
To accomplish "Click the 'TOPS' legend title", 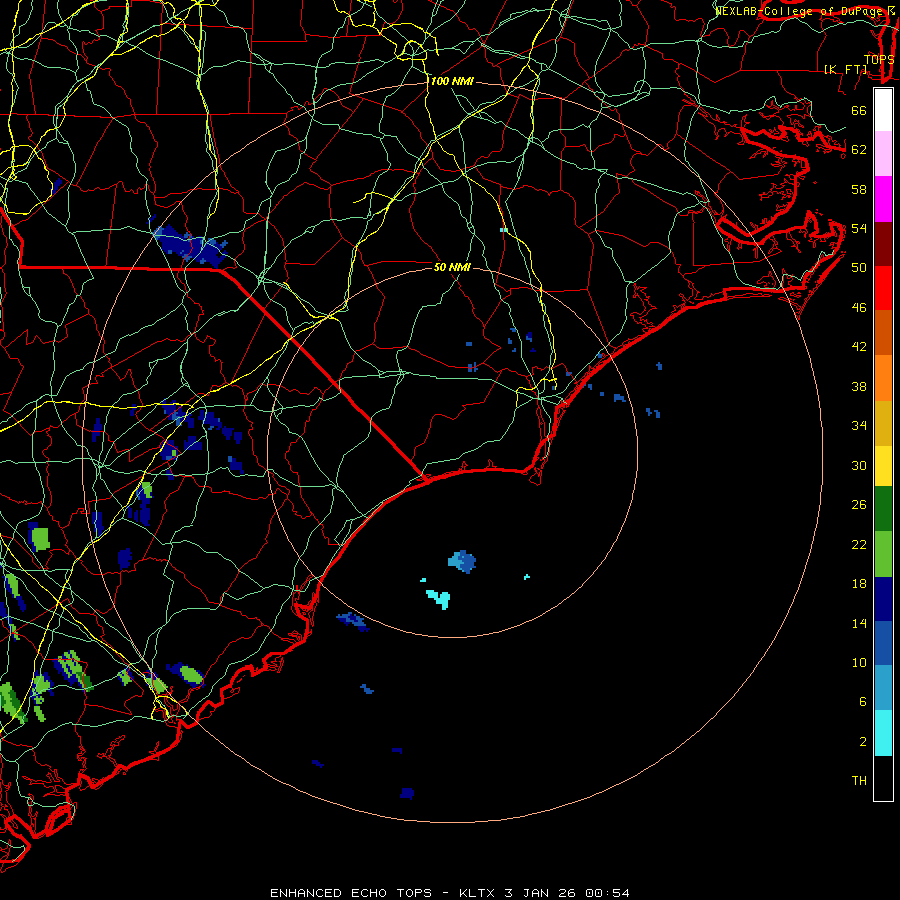I will coord(879,59).
